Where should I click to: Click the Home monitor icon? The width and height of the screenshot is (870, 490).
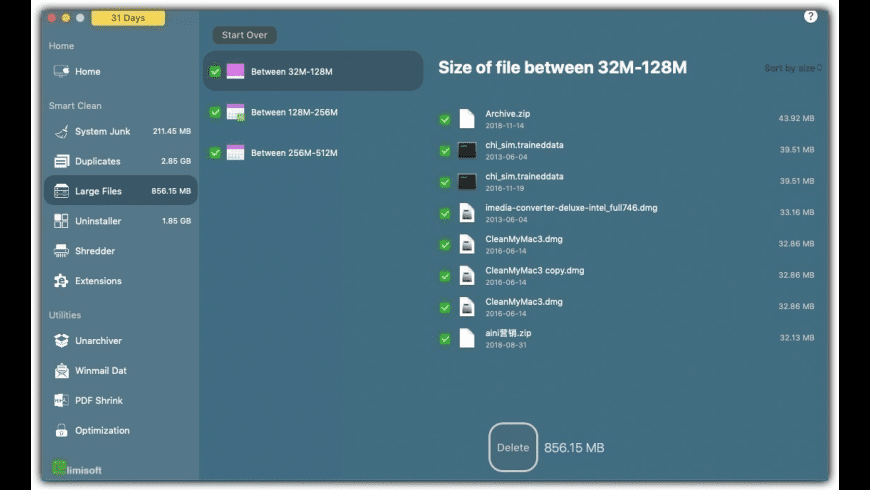point(61,71)
